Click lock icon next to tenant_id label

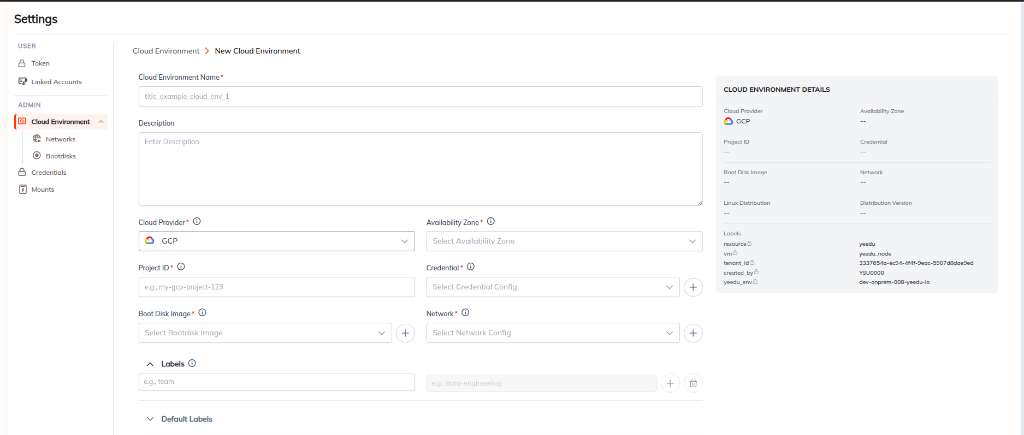(x=752, y=263)
